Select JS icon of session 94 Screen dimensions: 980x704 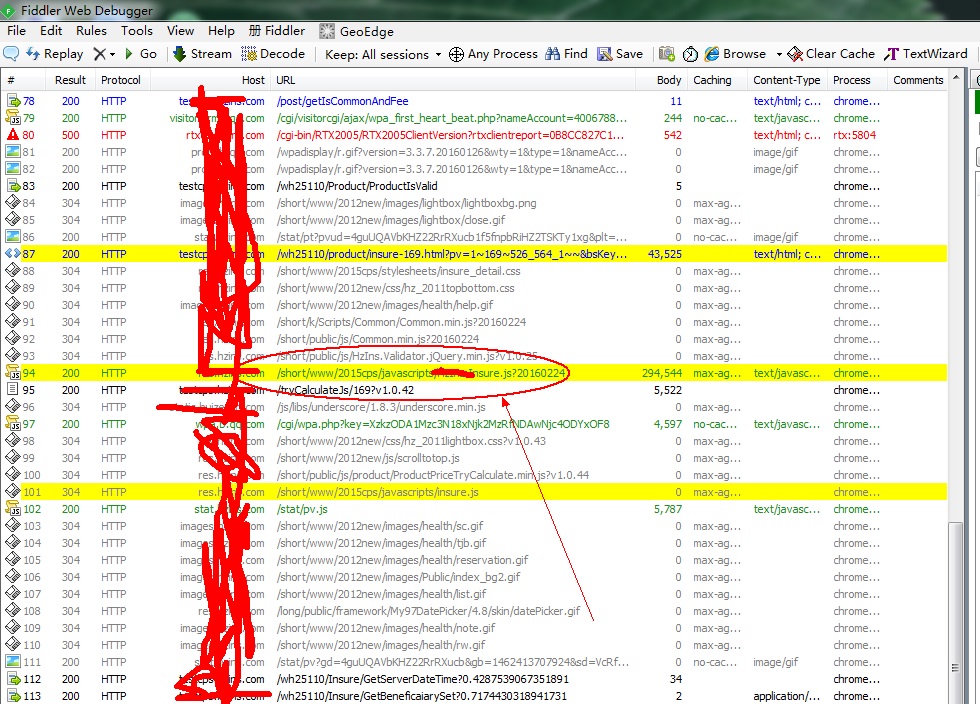(13, 373)
